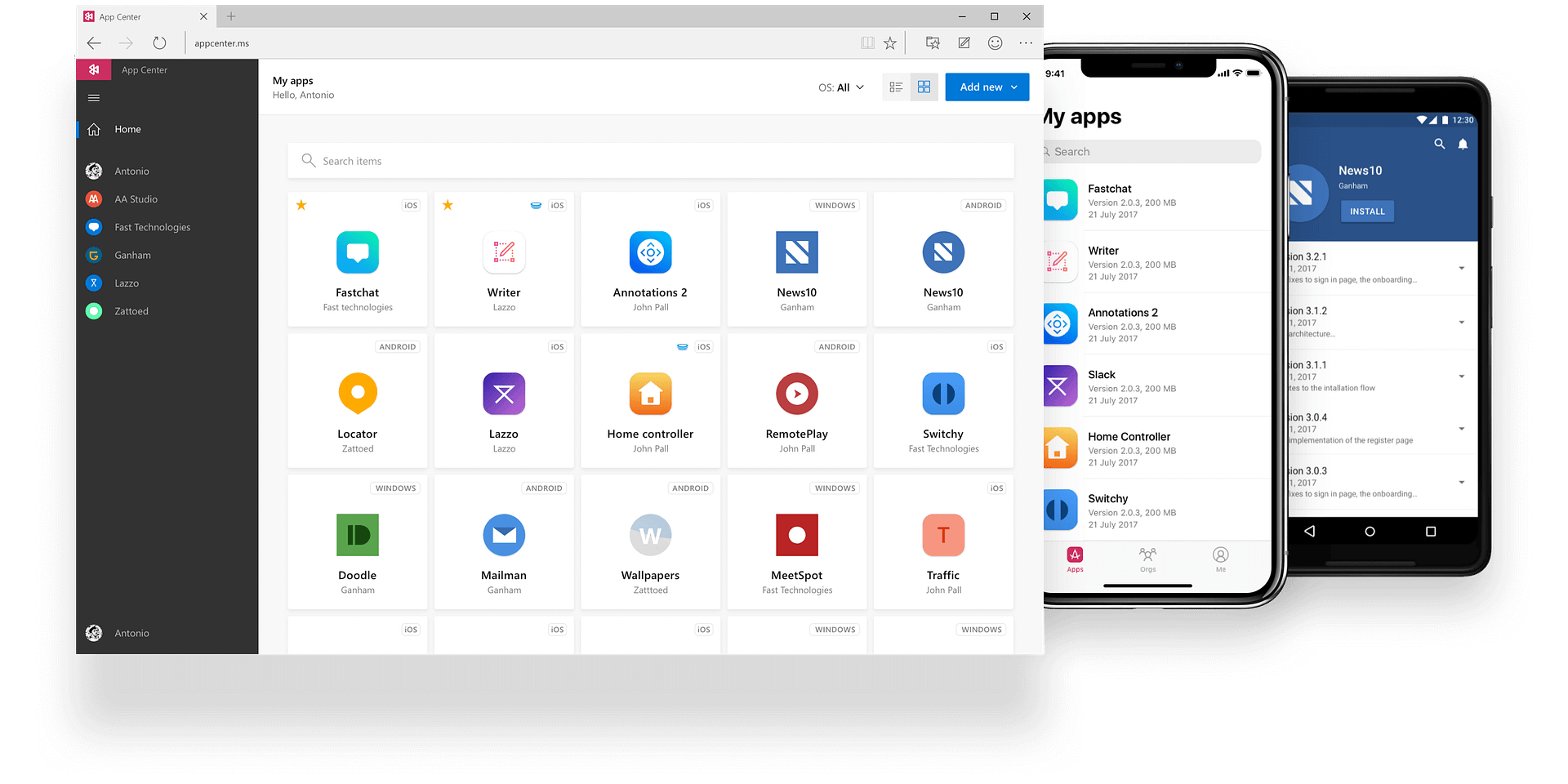Open the Fastchat app icon
1568x784 pixels.
[358, 252]
